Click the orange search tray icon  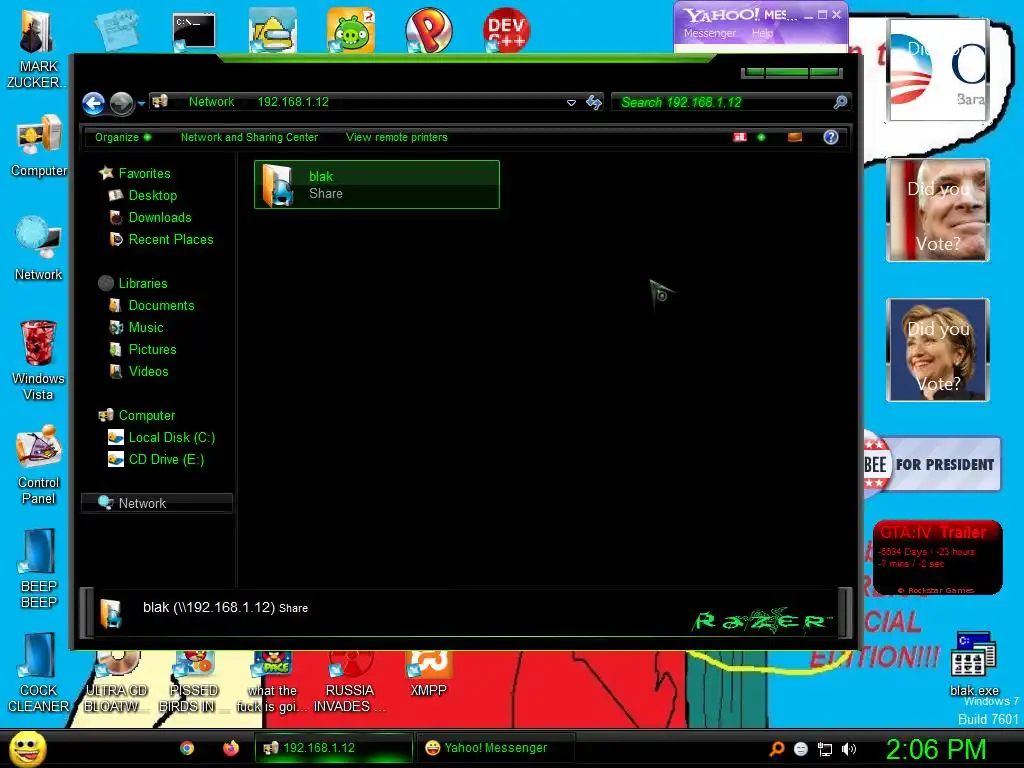pyautogui.click(x=776, y=749)
